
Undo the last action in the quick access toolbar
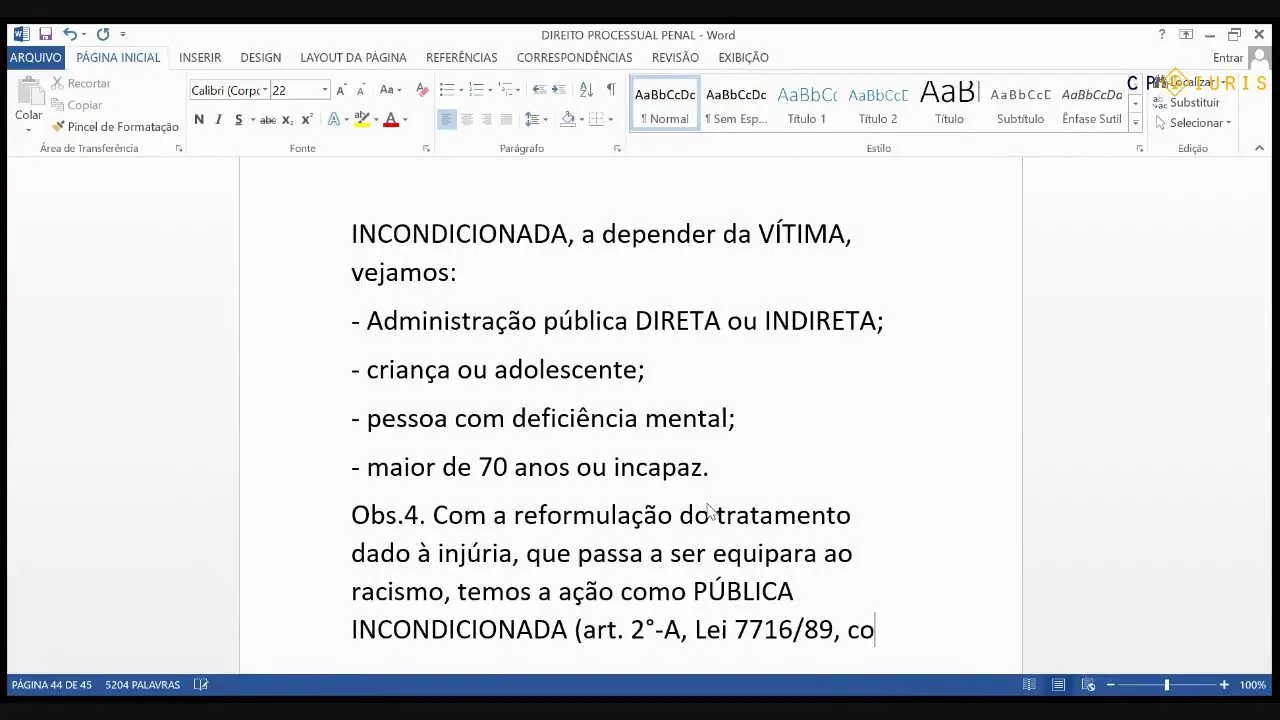(69, 34)
